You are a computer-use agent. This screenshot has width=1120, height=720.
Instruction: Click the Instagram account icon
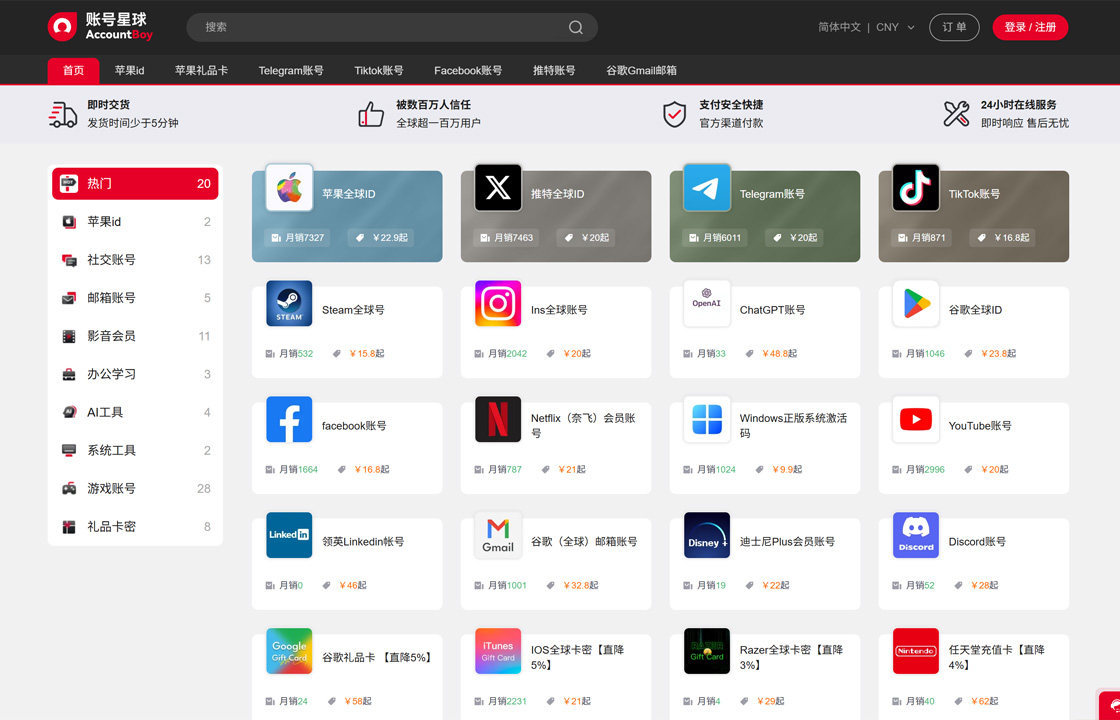498,304
